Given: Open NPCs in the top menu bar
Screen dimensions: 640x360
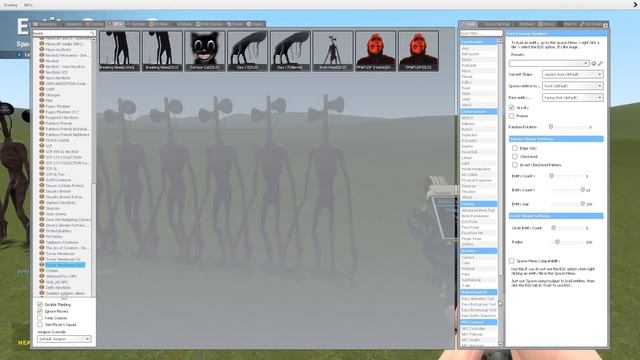Looking at the screenshot, I should (28, 5).
